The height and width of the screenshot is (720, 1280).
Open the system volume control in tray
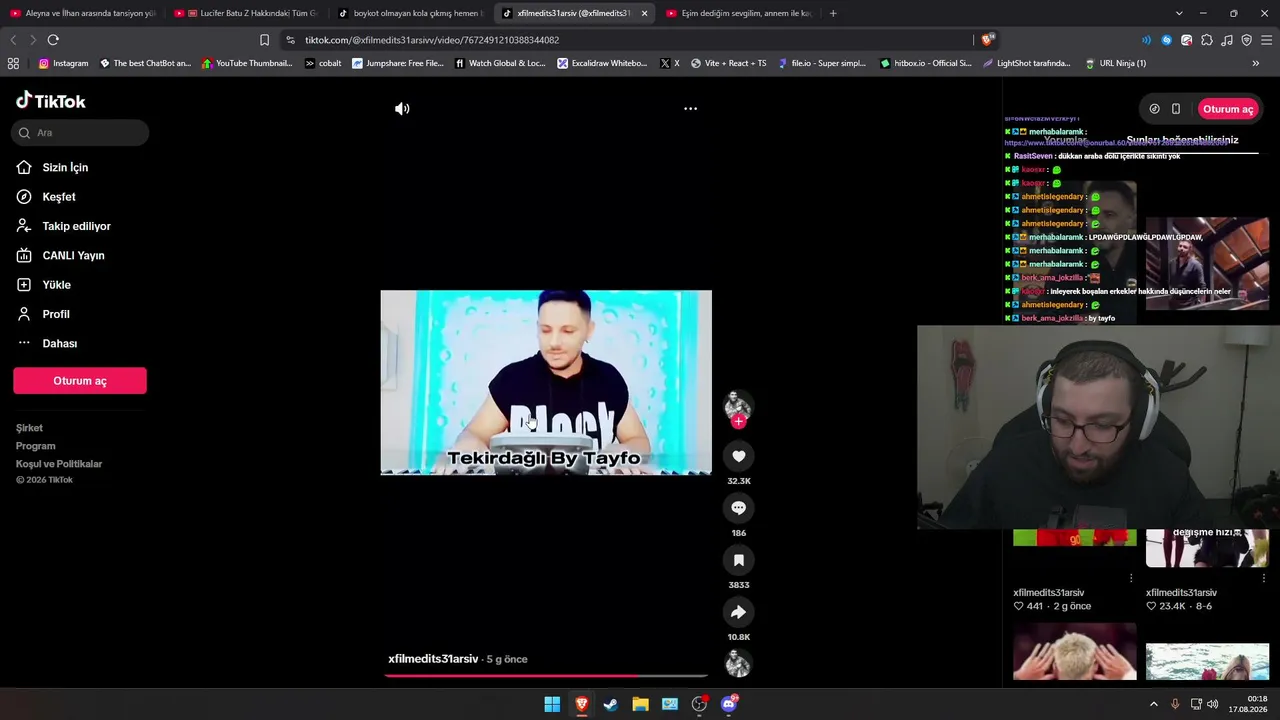[x=1212, y=704]
